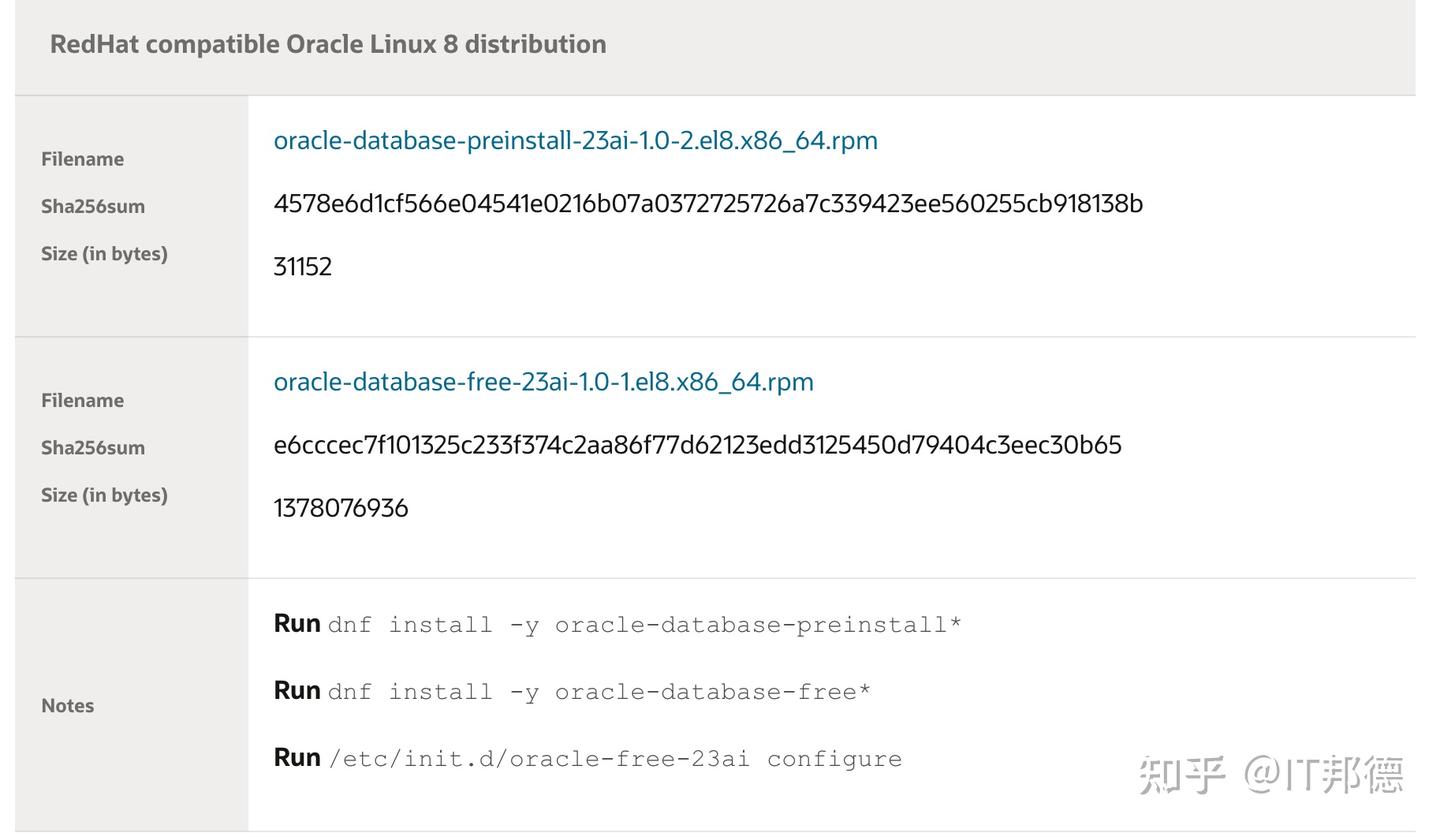Click the Zhihu @IT邦德 watermark

(1270, 775)
